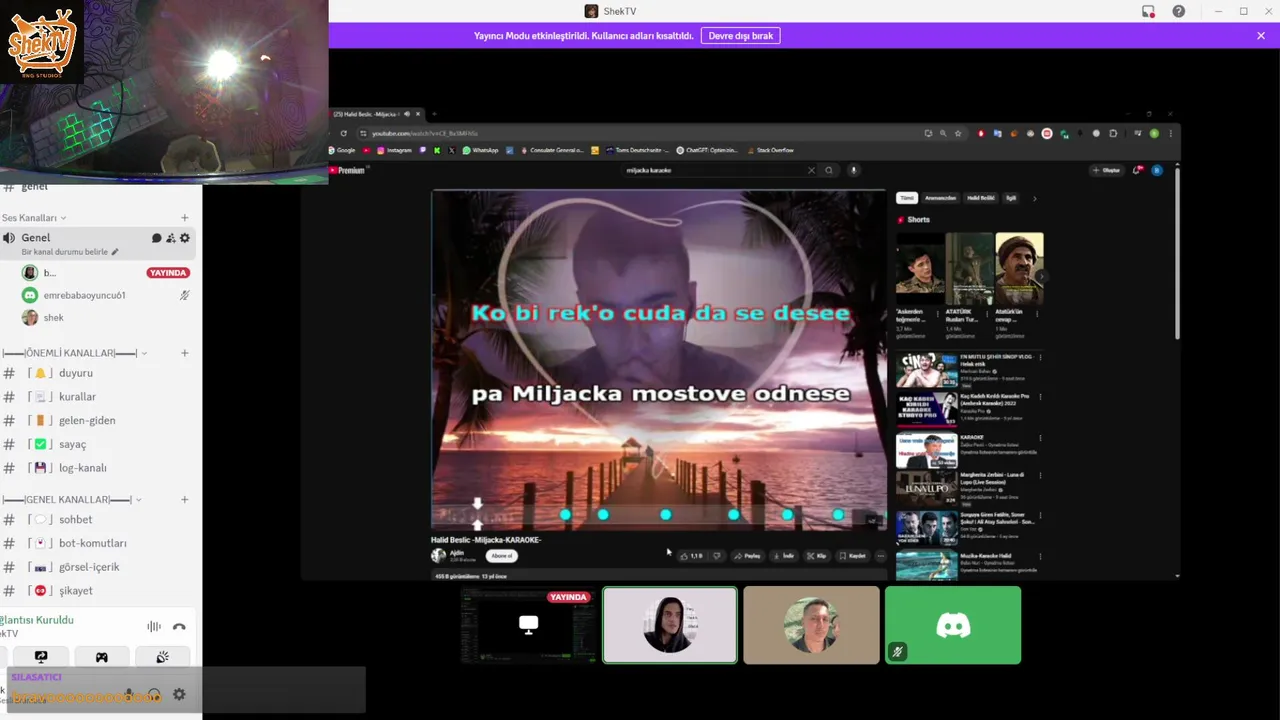Select the Tümü filter chip
1280x720 pixels.
pos(906,198)
